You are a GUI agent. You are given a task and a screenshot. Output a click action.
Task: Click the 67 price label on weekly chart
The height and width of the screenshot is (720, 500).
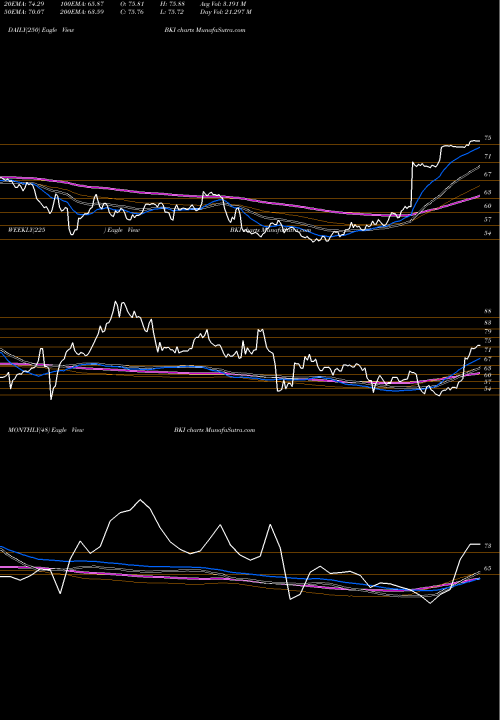[488, 359]
